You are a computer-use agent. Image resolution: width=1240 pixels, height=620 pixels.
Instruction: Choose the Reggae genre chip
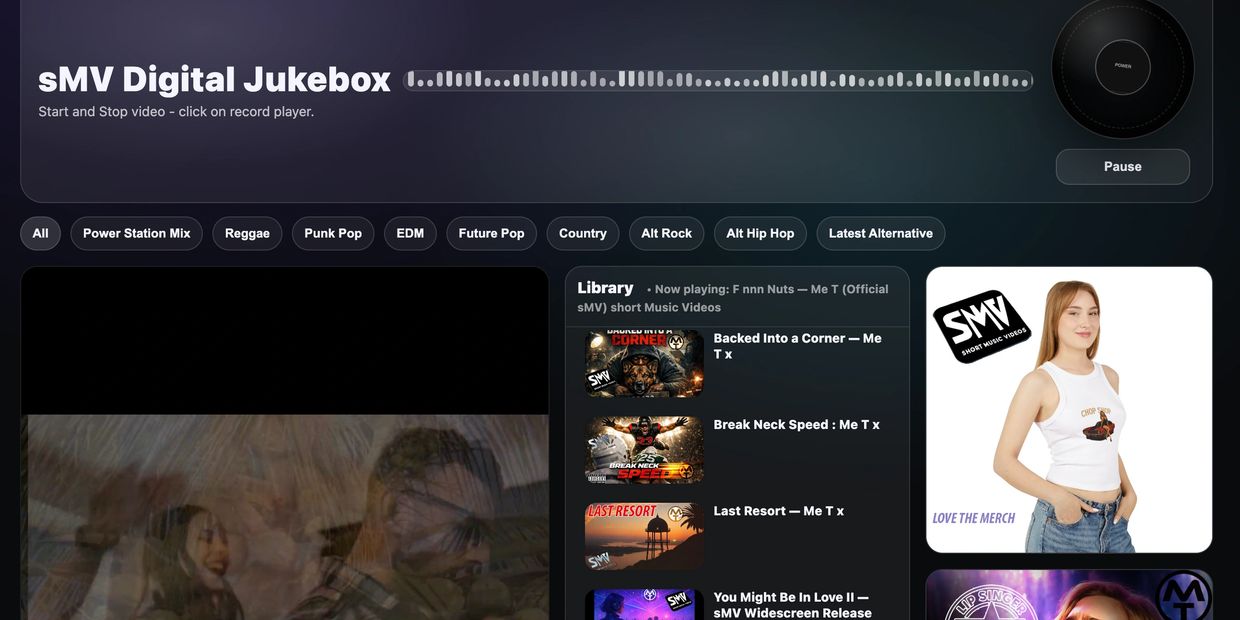pyautogui.click(x=247, y=233)
